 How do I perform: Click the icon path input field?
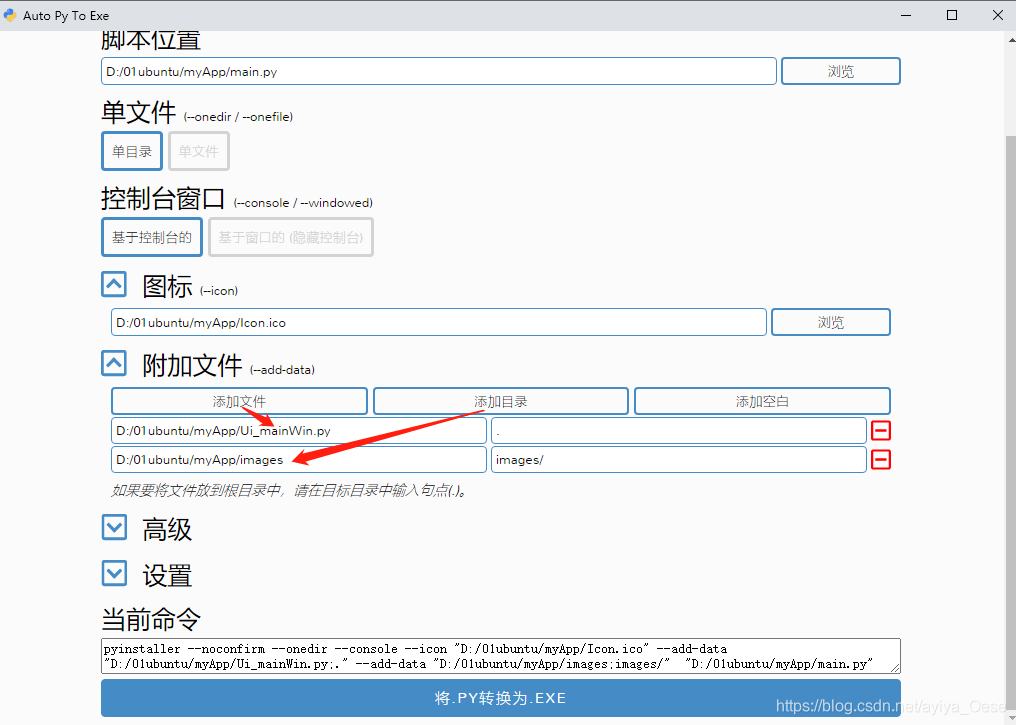pyautogui.click(x=439, y=322)
